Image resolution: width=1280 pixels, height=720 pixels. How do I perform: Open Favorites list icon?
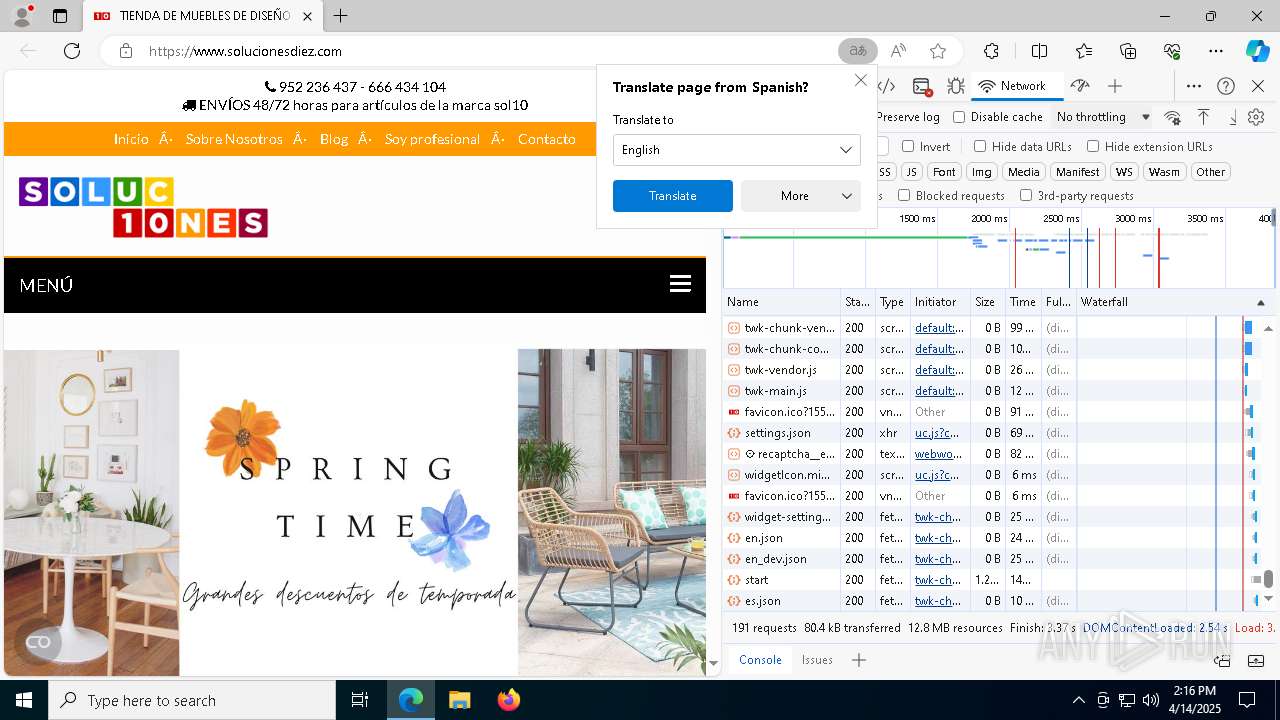coord(1084,51)
